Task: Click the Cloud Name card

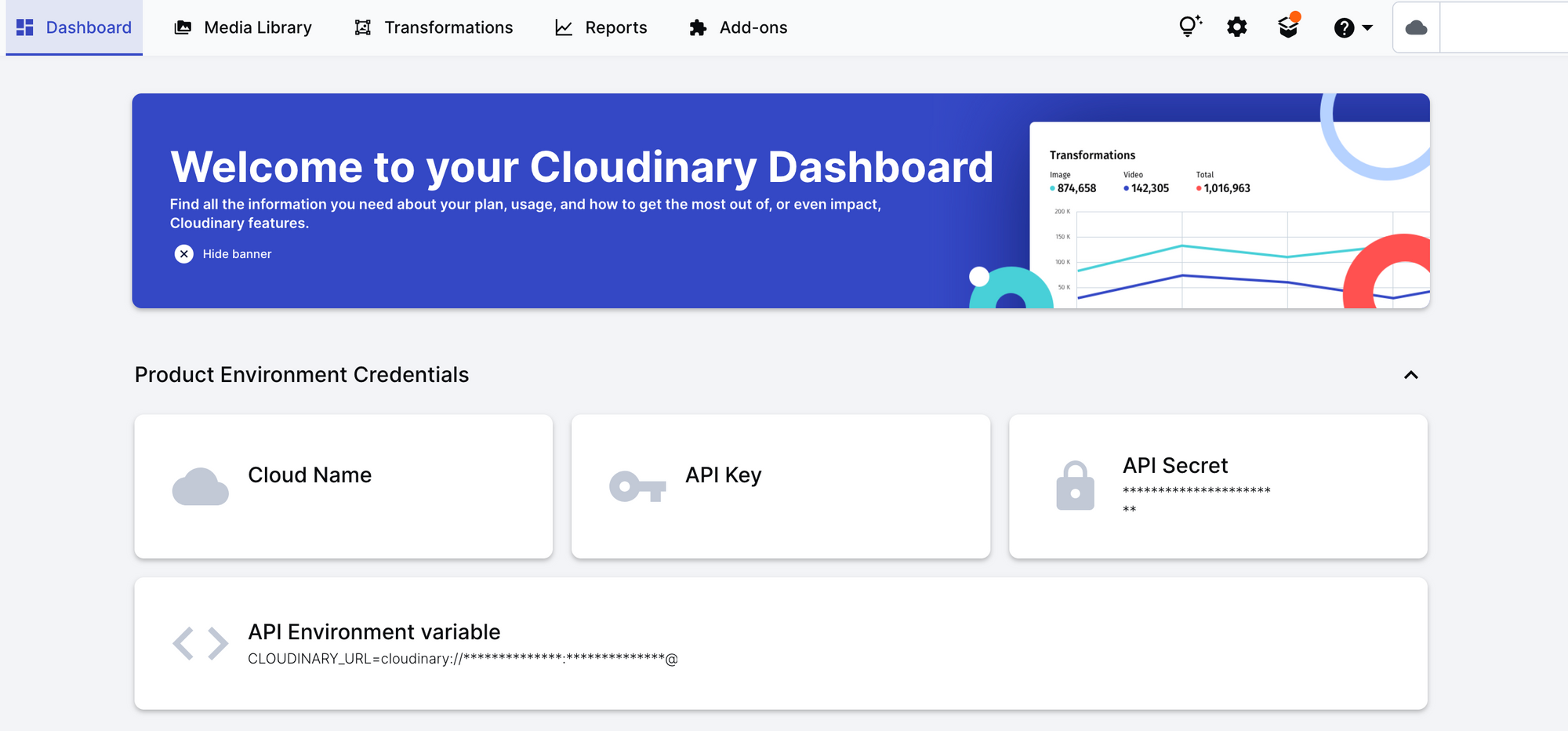Action: [x=343, y=486]
